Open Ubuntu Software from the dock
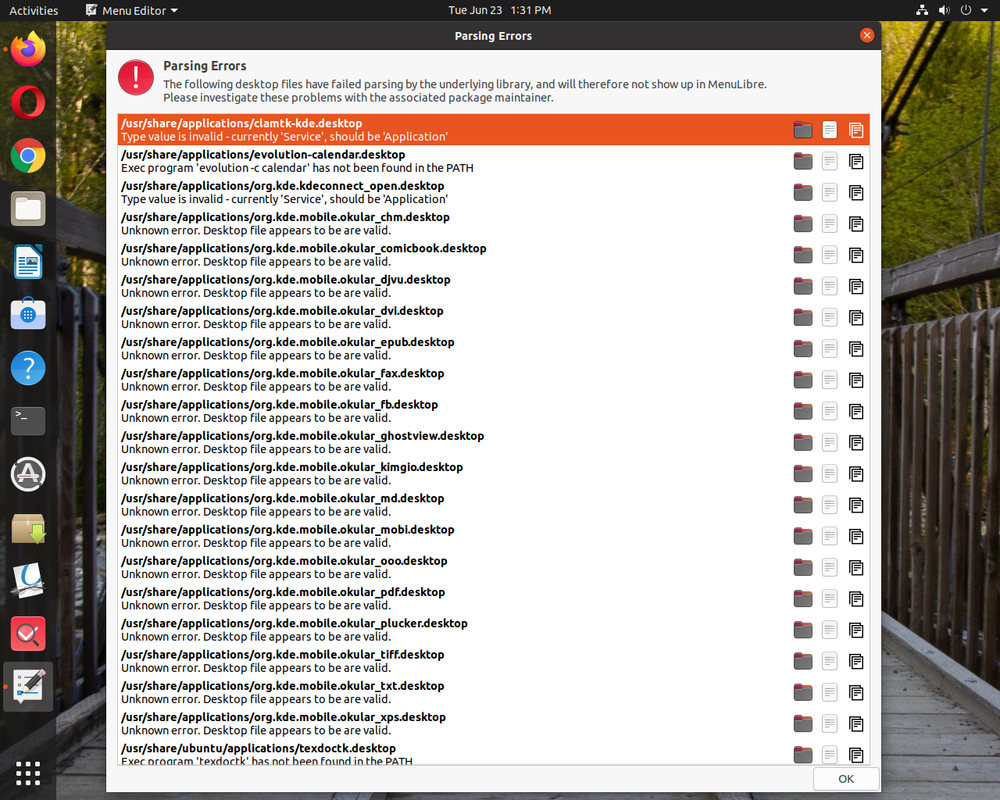 [28, 315]
